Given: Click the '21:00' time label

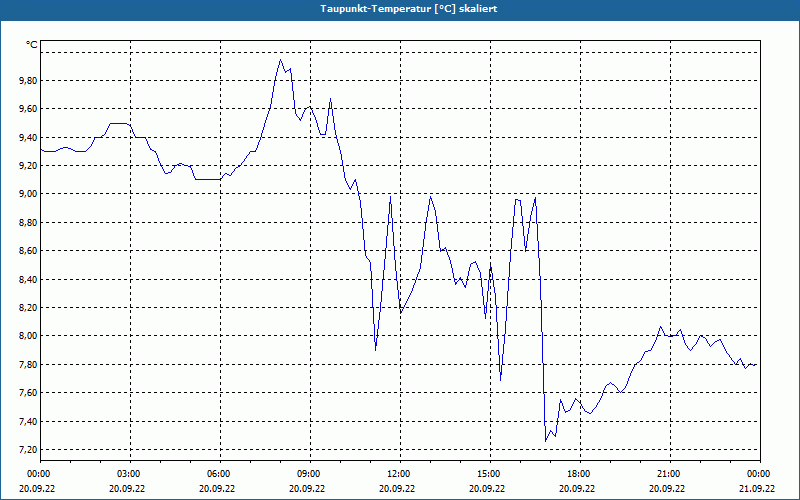Looking at the screenshot, I should [670, 474].
